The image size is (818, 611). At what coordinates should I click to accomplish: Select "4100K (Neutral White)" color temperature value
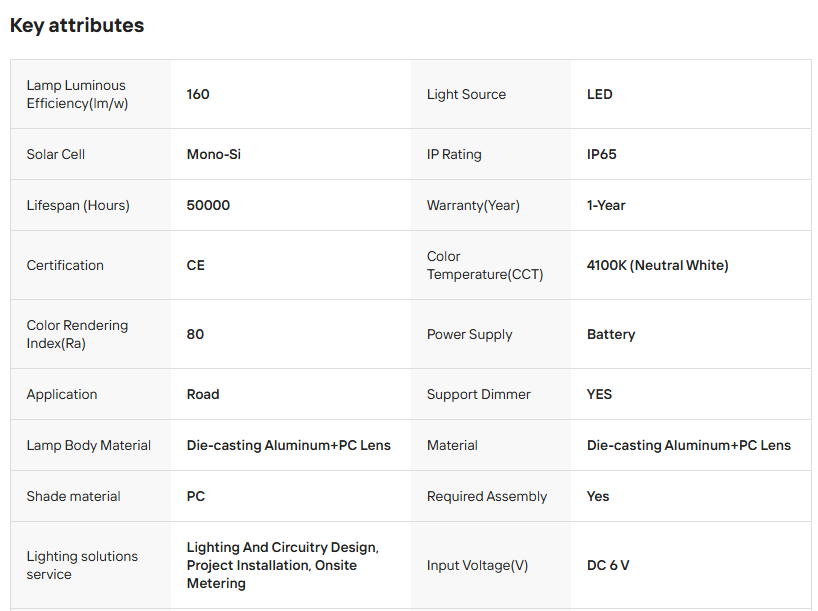[657, 265]
